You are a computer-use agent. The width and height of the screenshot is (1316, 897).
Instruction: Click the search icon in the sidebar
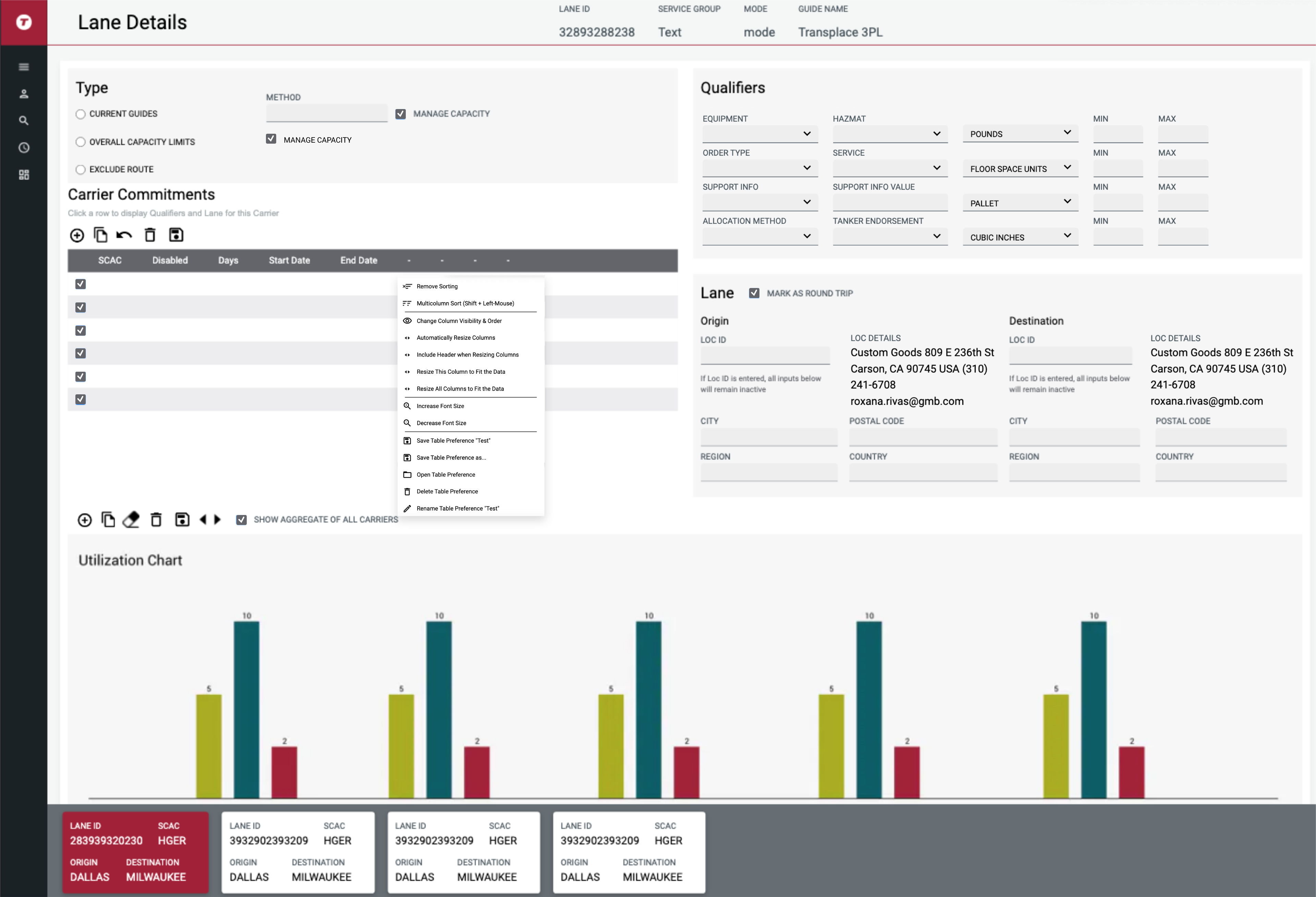tap(24, 120)
